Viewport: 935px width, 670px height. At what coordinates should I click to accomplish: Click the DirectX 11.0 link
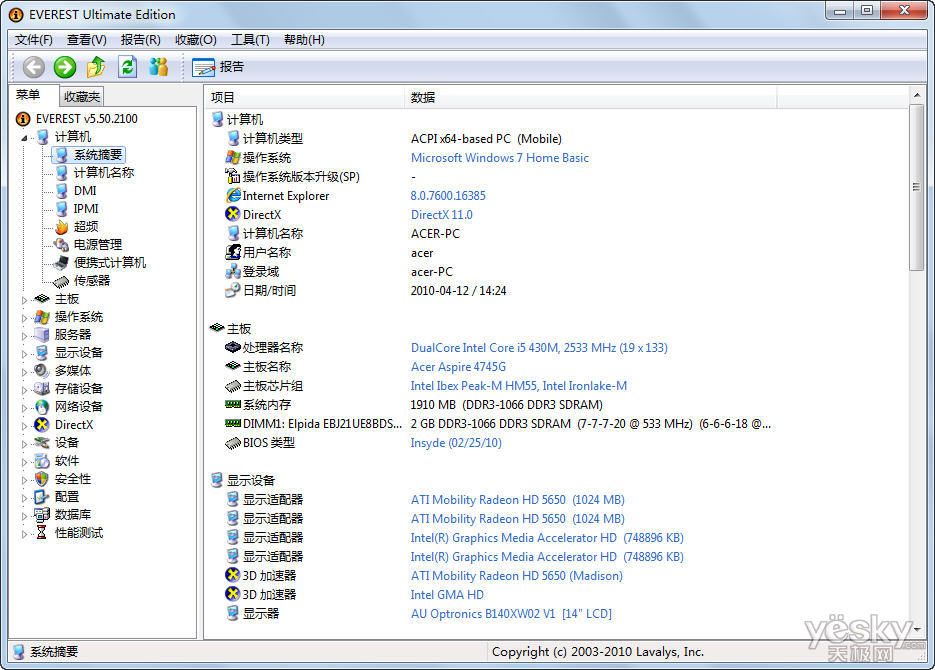point(441,215)
